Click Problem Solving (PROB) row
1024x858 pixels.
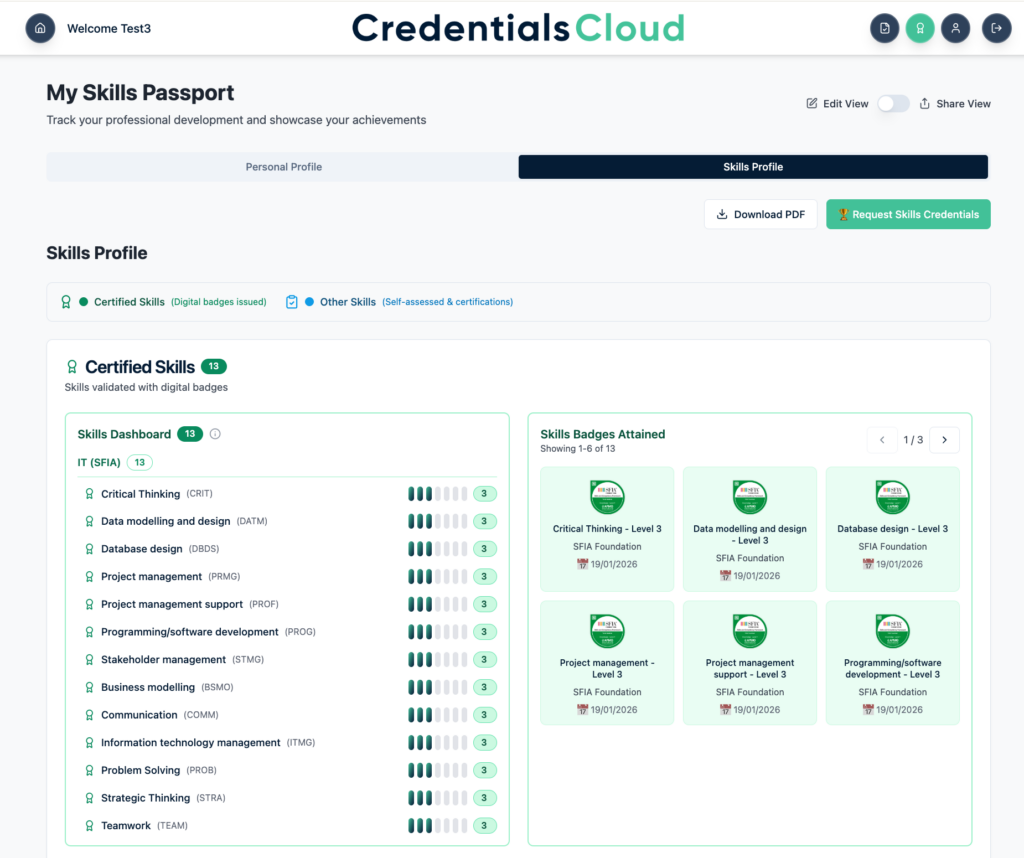[x=287, y=770]
